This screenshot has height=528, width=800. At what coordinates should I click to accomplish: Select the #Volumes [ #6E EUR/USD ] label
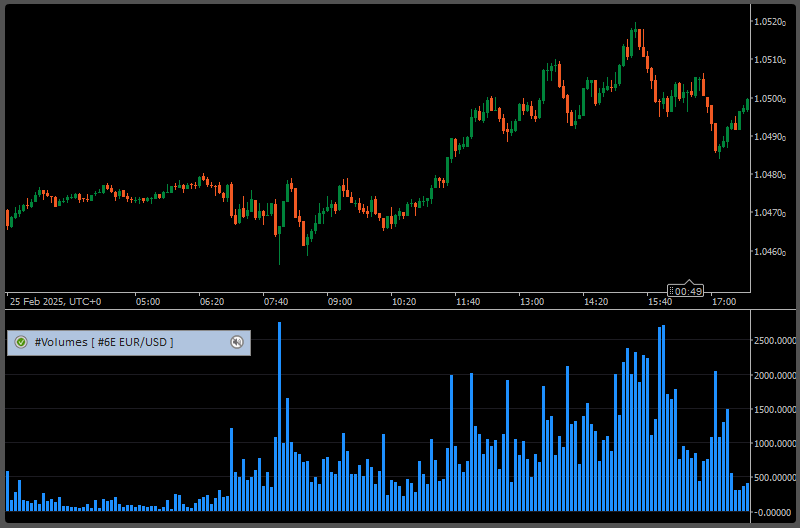pyautogui.click(x=104, y=343)
